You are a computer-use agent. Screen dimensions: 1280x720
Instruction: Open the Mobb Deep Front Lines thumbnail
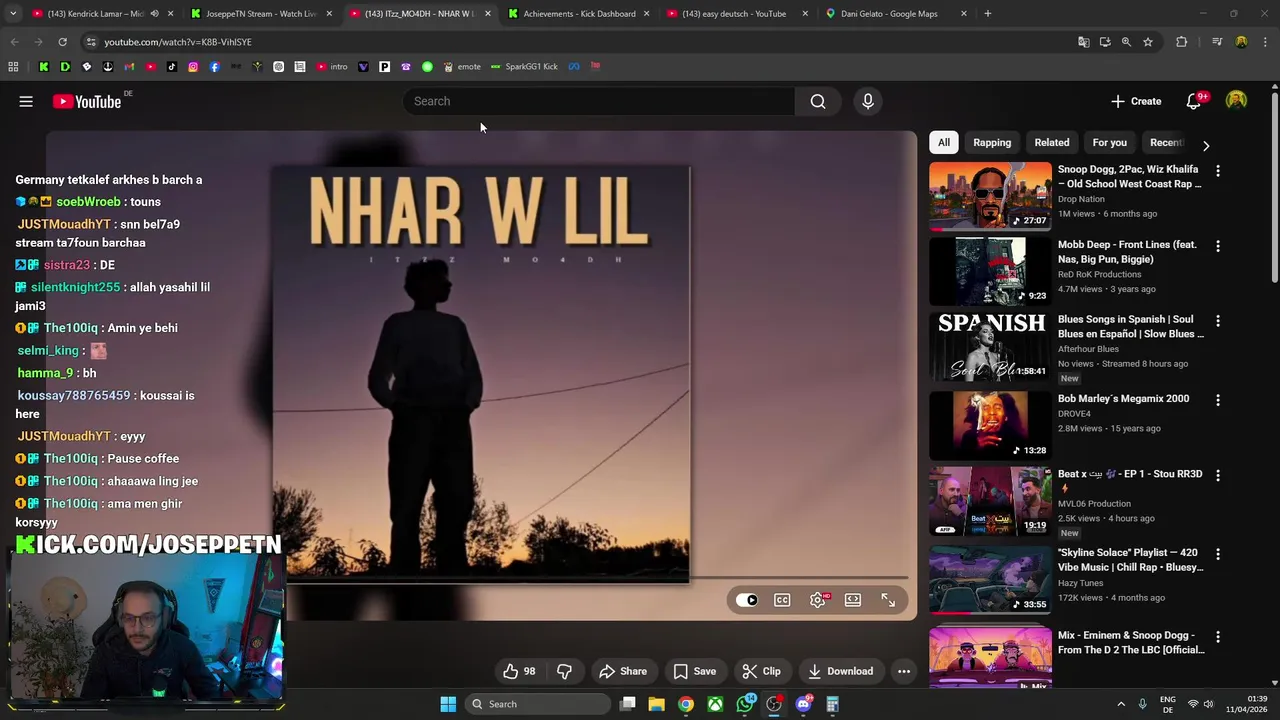click(x=990, y=271)
